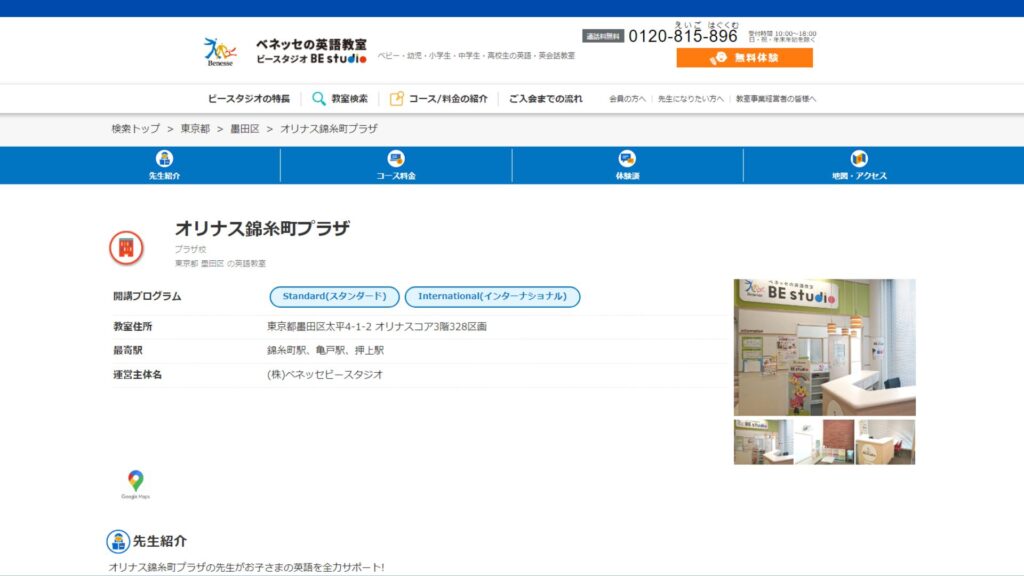The image size is (1024, 576).
Task: Open the 体験談 tab icon in the blue bar
Action: [x=627, y=159]
